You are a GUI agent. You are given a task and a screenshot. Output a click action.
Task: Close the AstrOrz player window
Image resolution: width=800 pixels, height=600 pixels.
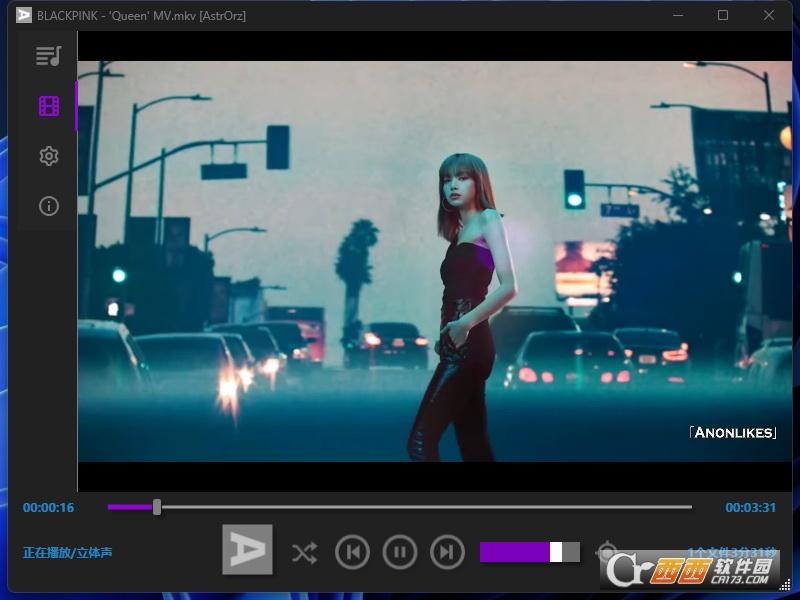point(769,15)
